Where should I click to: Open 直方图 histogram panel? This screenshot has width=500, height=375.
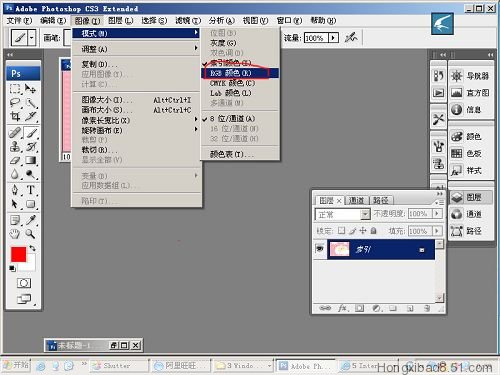(470, 92)
